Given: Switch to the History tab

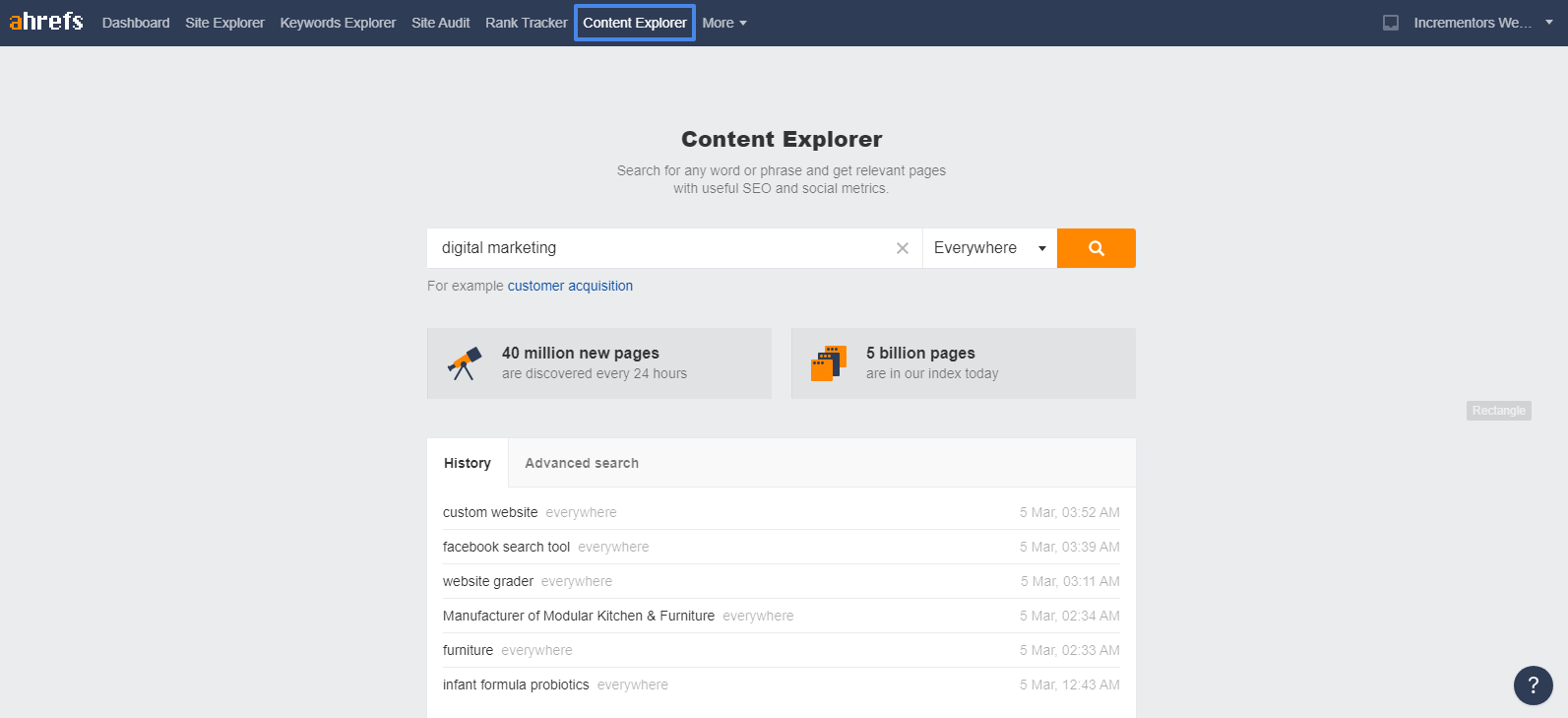Looking at the screenshot, I should point(468,463).
